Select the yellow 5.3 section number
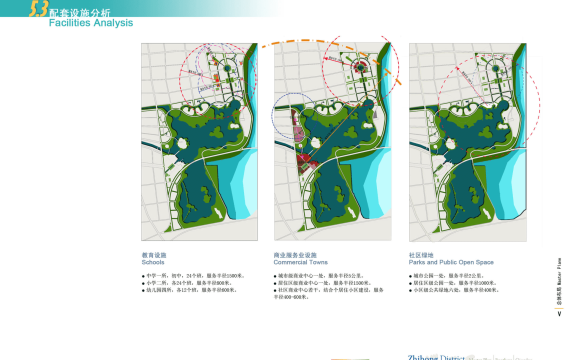 (x=38, y=9)
